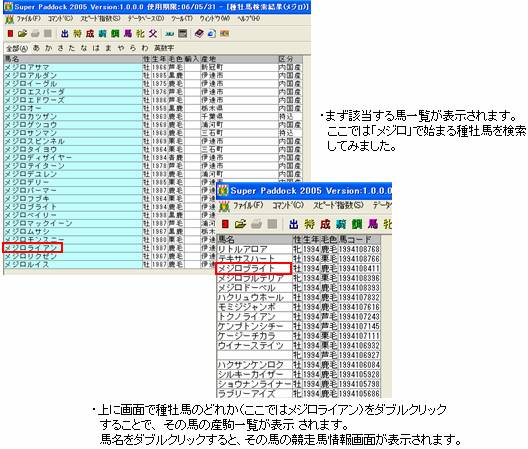Open the ツール(T) menu
This screenshot has height=449, width=528.
[x=182, y=19]
